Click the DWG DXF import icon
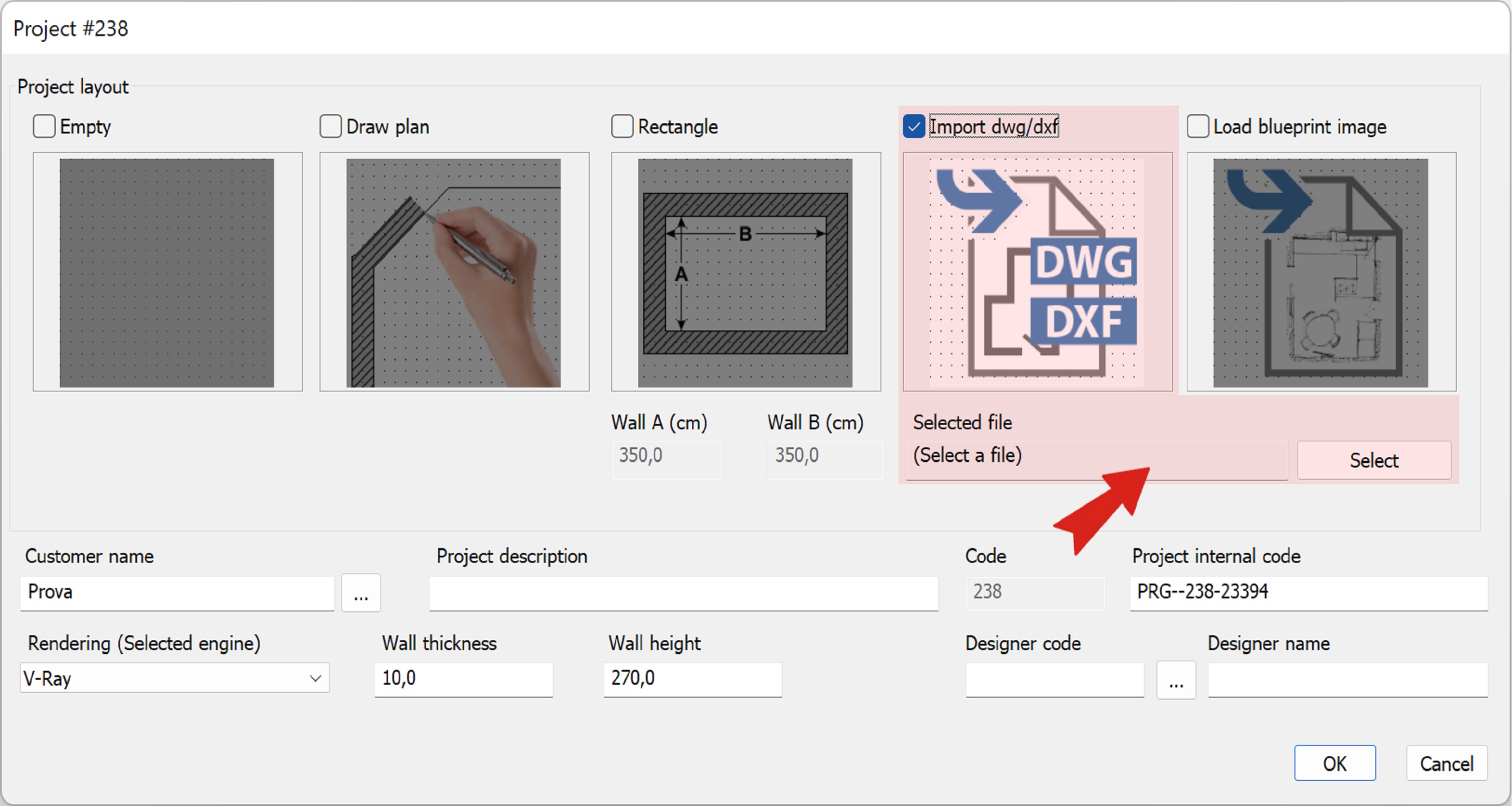This screenshot has height=807, width=1512. point(1037,272)
